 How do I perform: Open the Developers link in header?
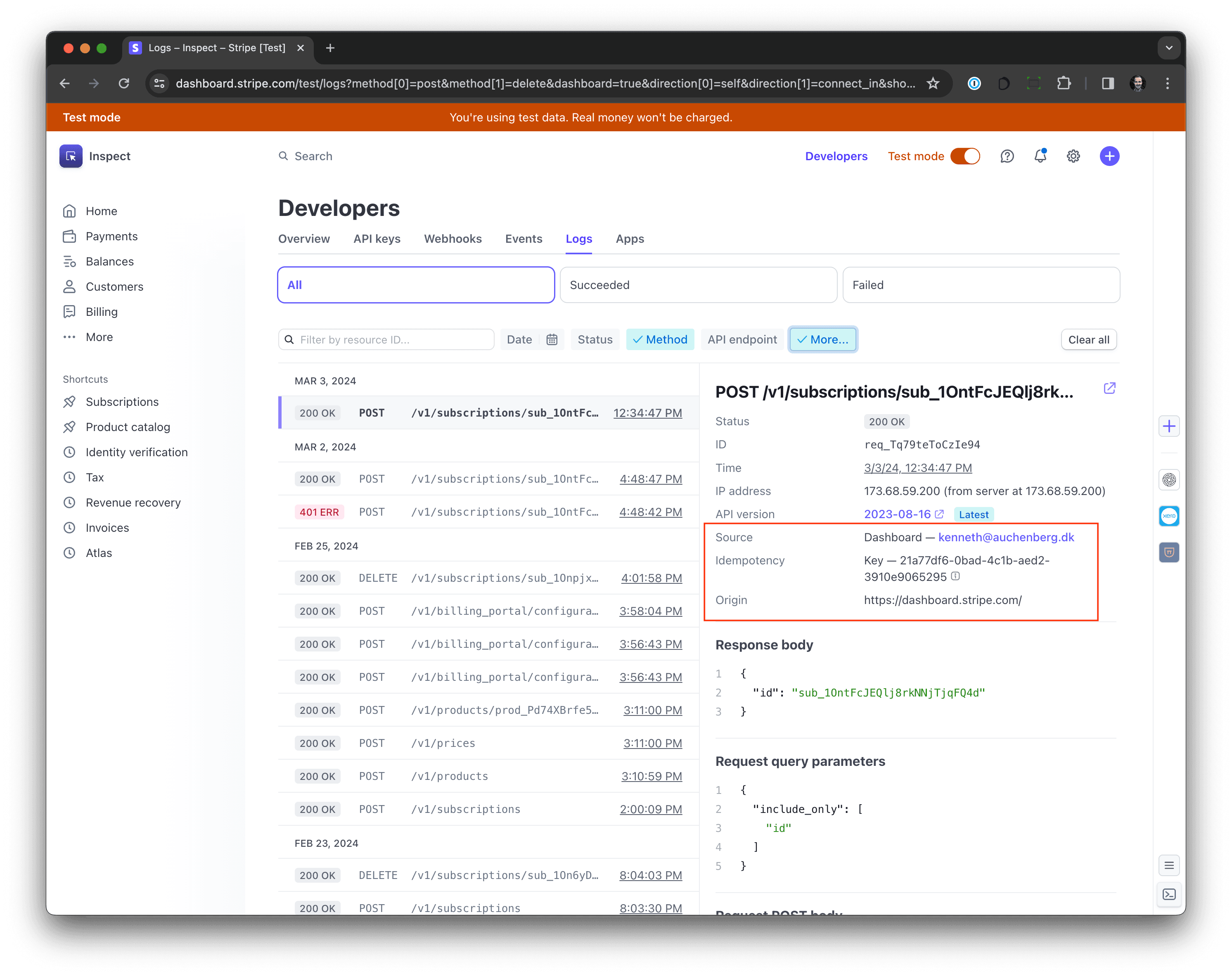[x=836, y=156]
